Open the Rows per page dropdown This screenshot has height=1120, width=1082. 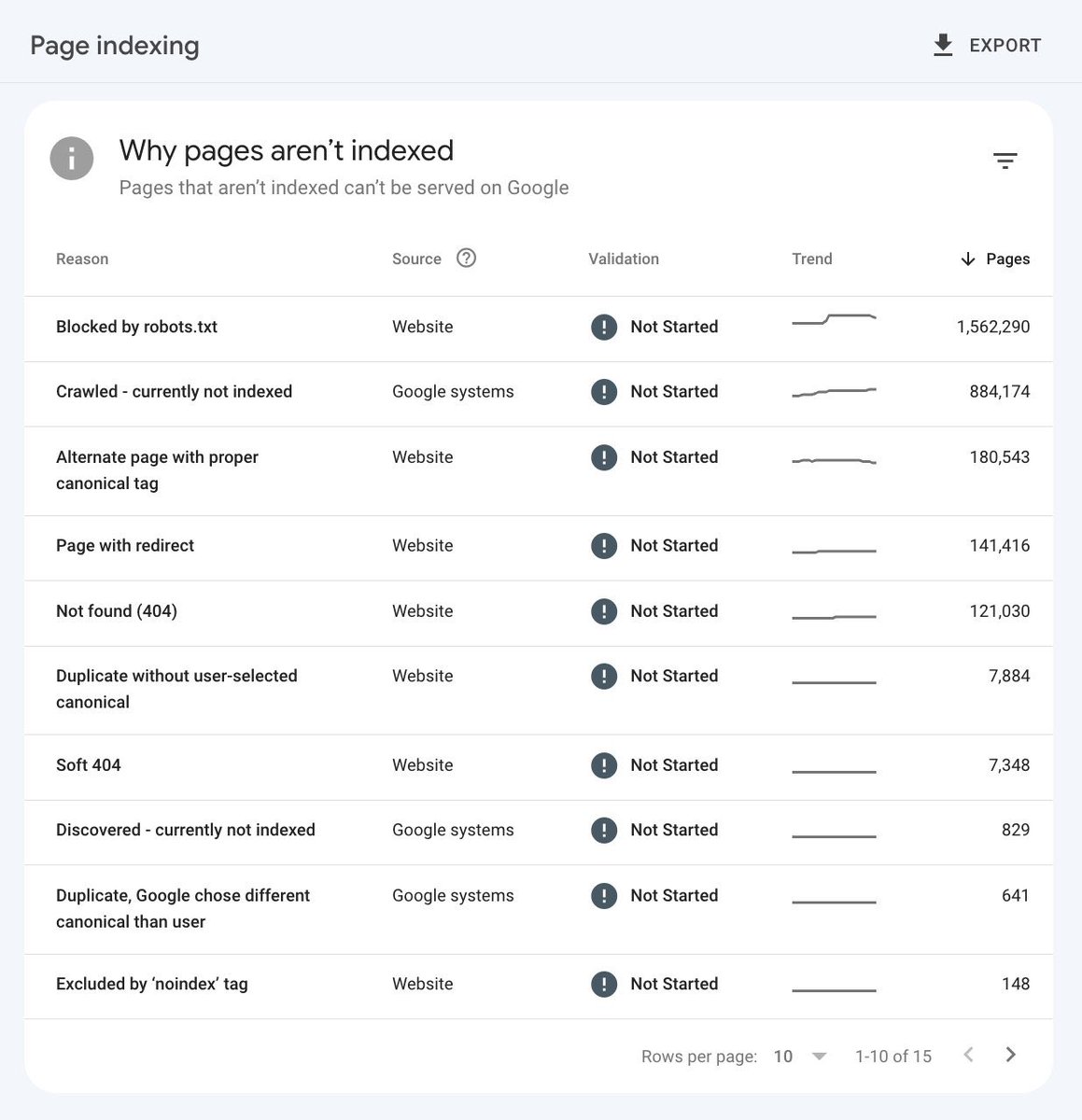[x=801, y=1057]
